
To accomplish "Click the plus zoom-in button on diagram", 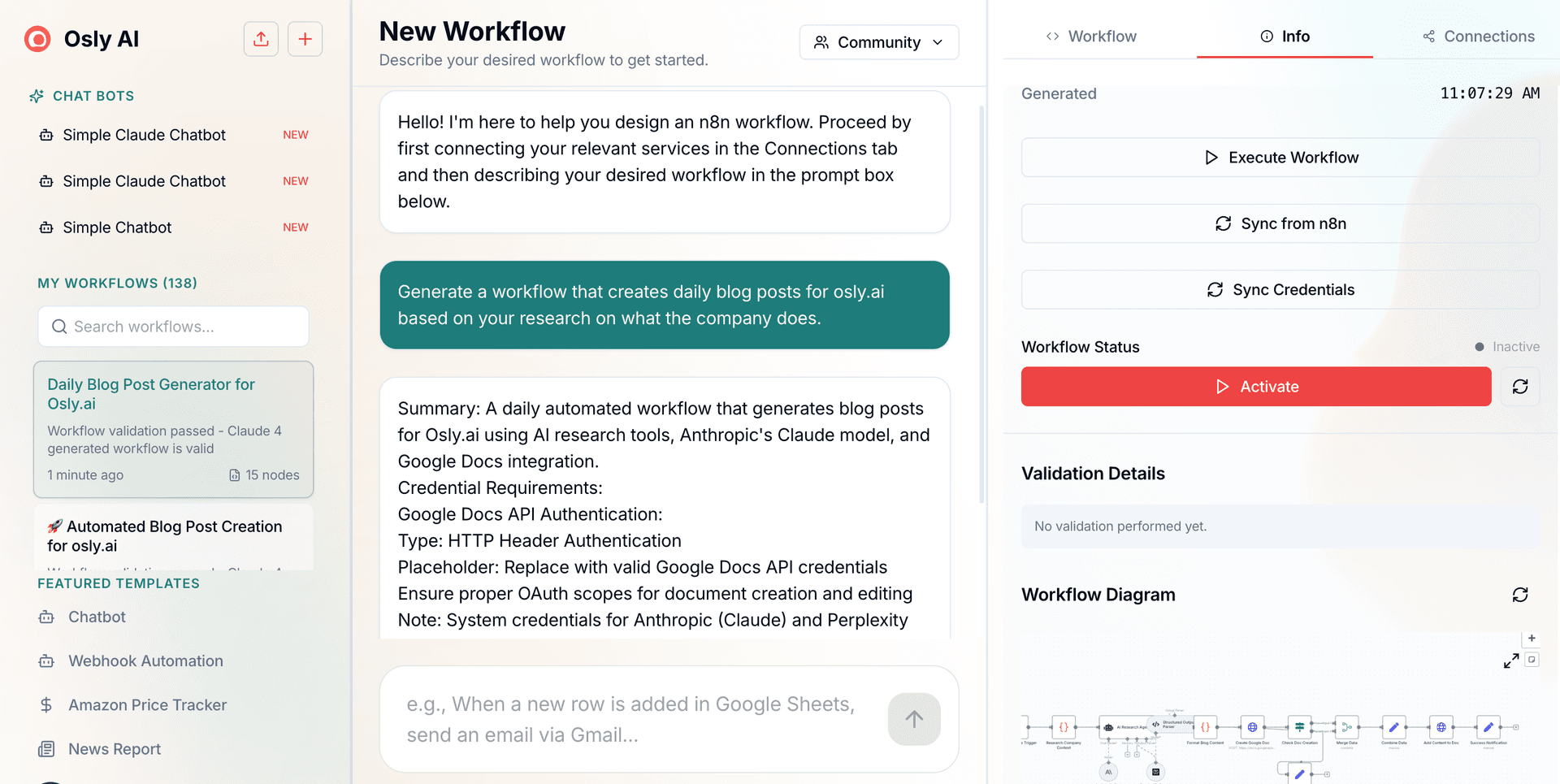I will pyautogui.click(x=1532, y=639).
